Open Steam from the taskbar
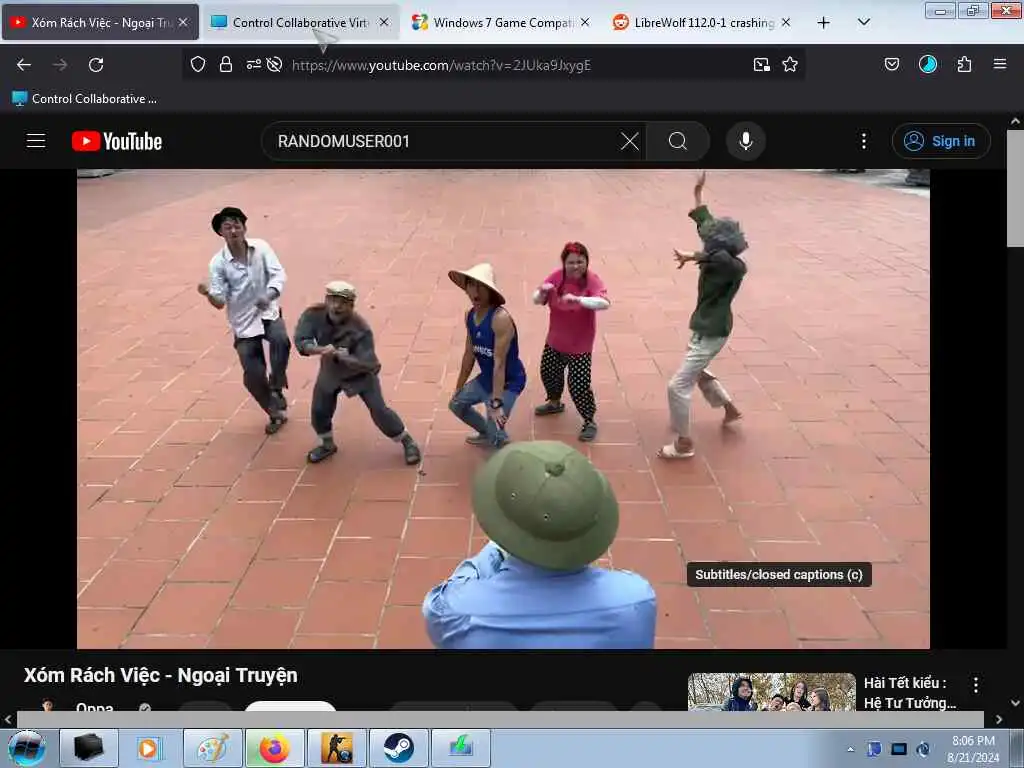Image resolution: width=1024 pixels, height=768 pixels. pos(398,748)
